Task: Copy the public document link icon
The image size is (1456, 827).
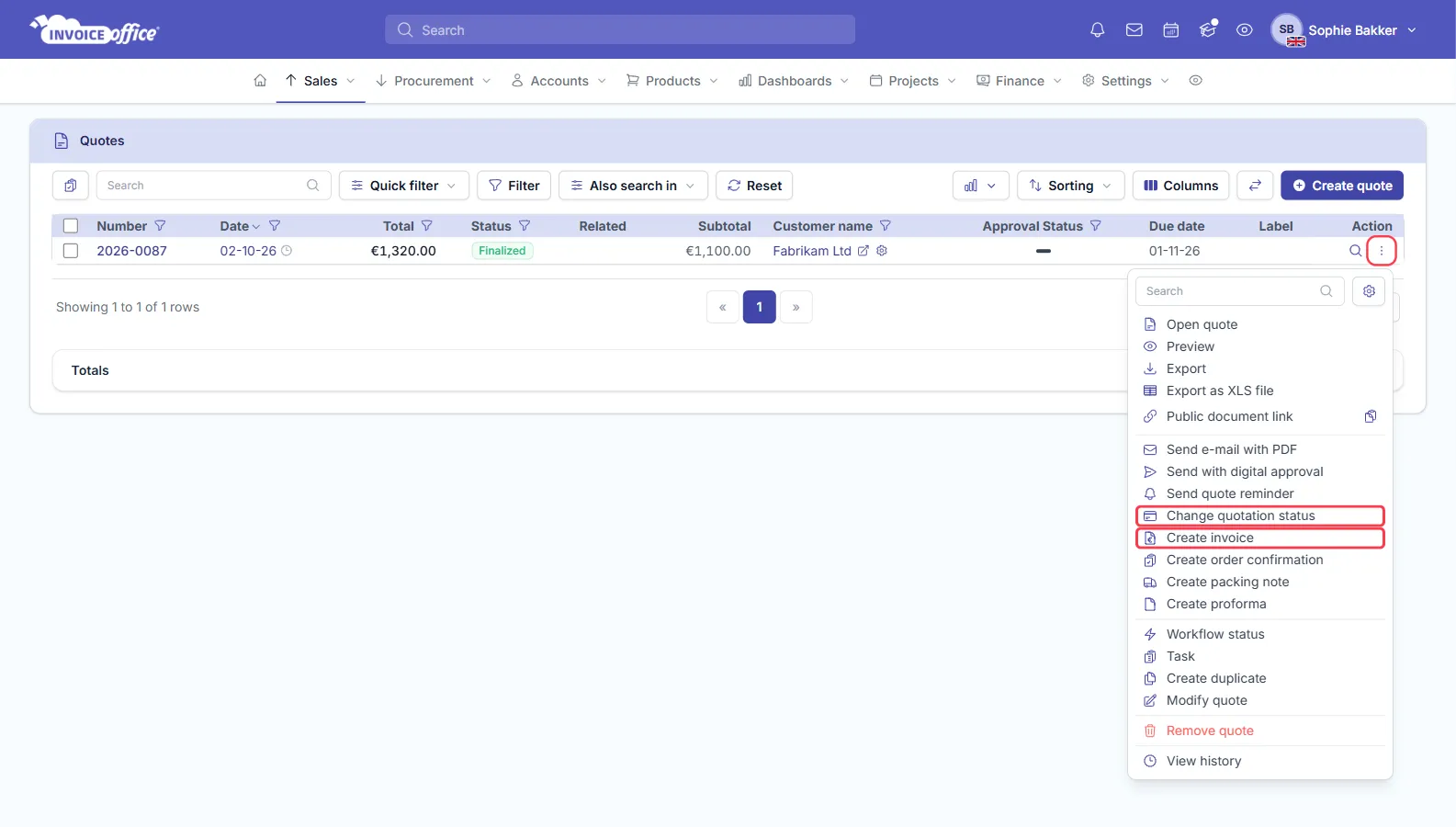Action: tap(1371, 416)
